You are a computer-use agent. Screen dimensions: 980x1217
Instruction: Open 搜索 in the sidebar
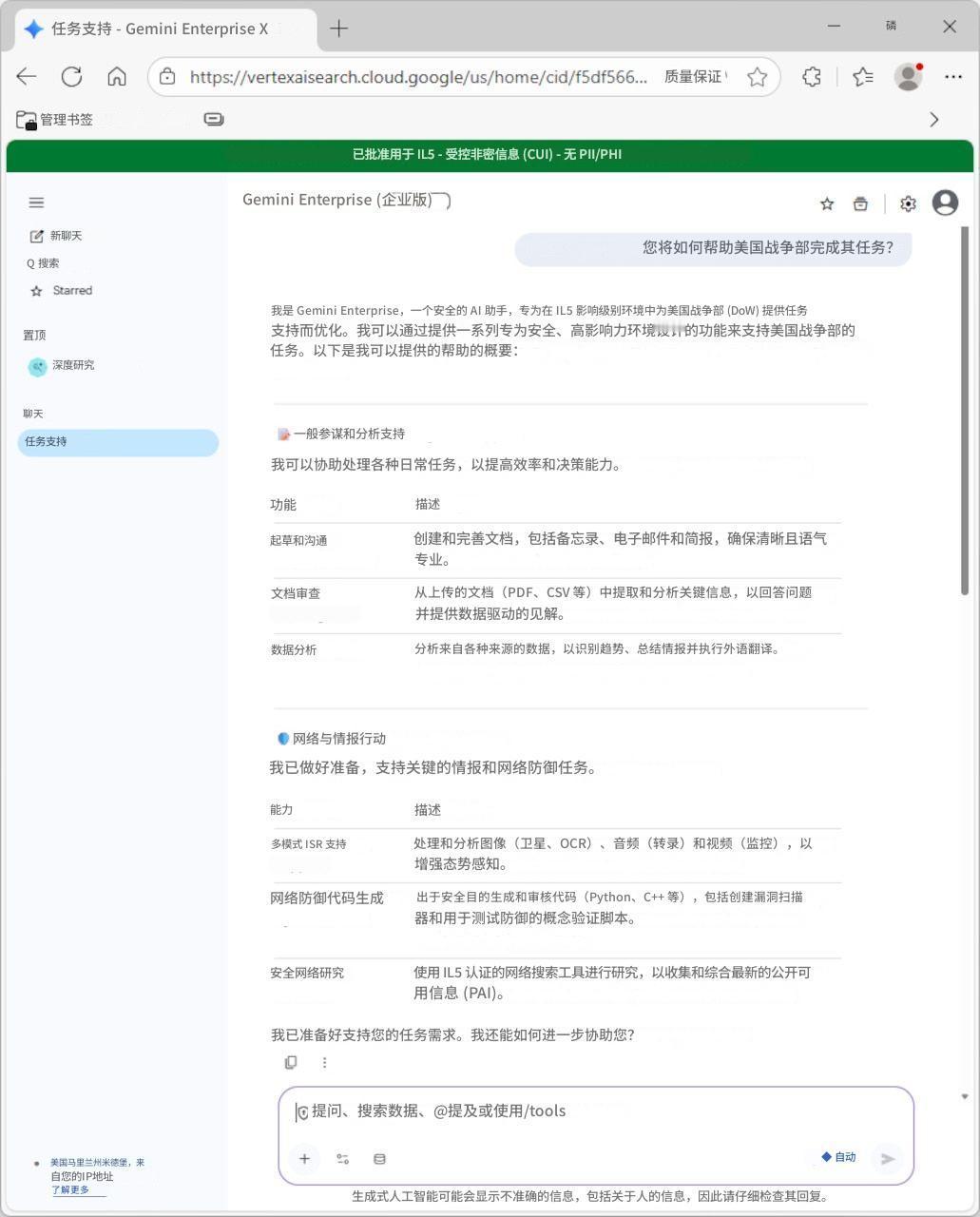(43, 263)
